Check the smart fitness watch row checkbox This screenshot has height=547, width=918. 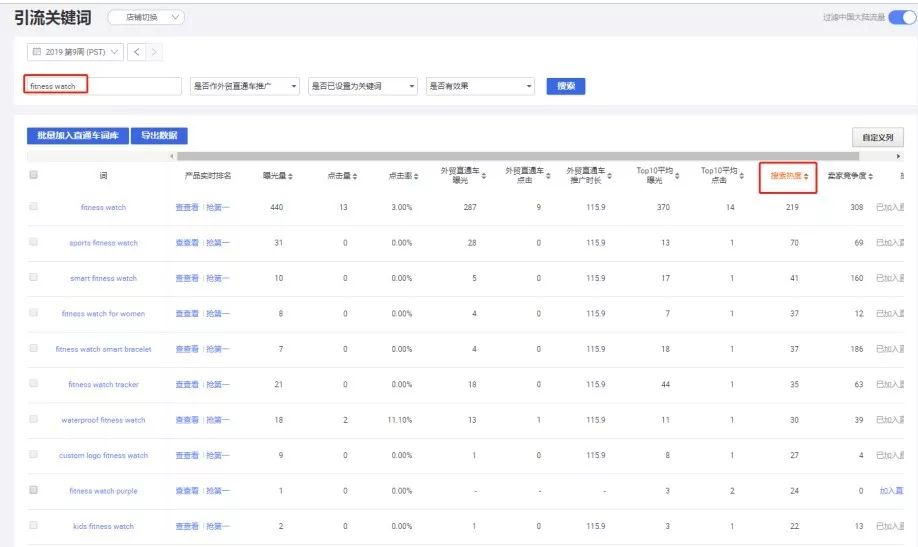point(33,278)
